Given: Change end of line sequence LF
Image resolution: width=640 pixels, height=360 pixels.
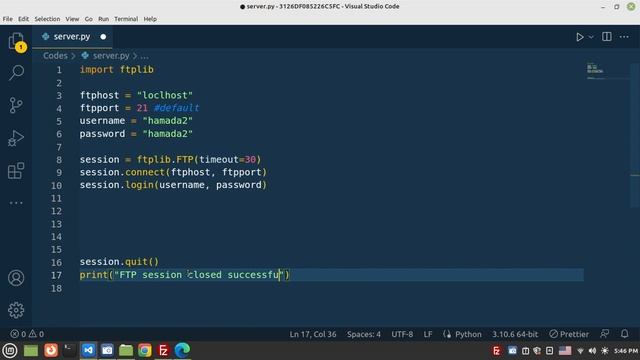Looking at the screenshot, I should (x=428, y=334).
